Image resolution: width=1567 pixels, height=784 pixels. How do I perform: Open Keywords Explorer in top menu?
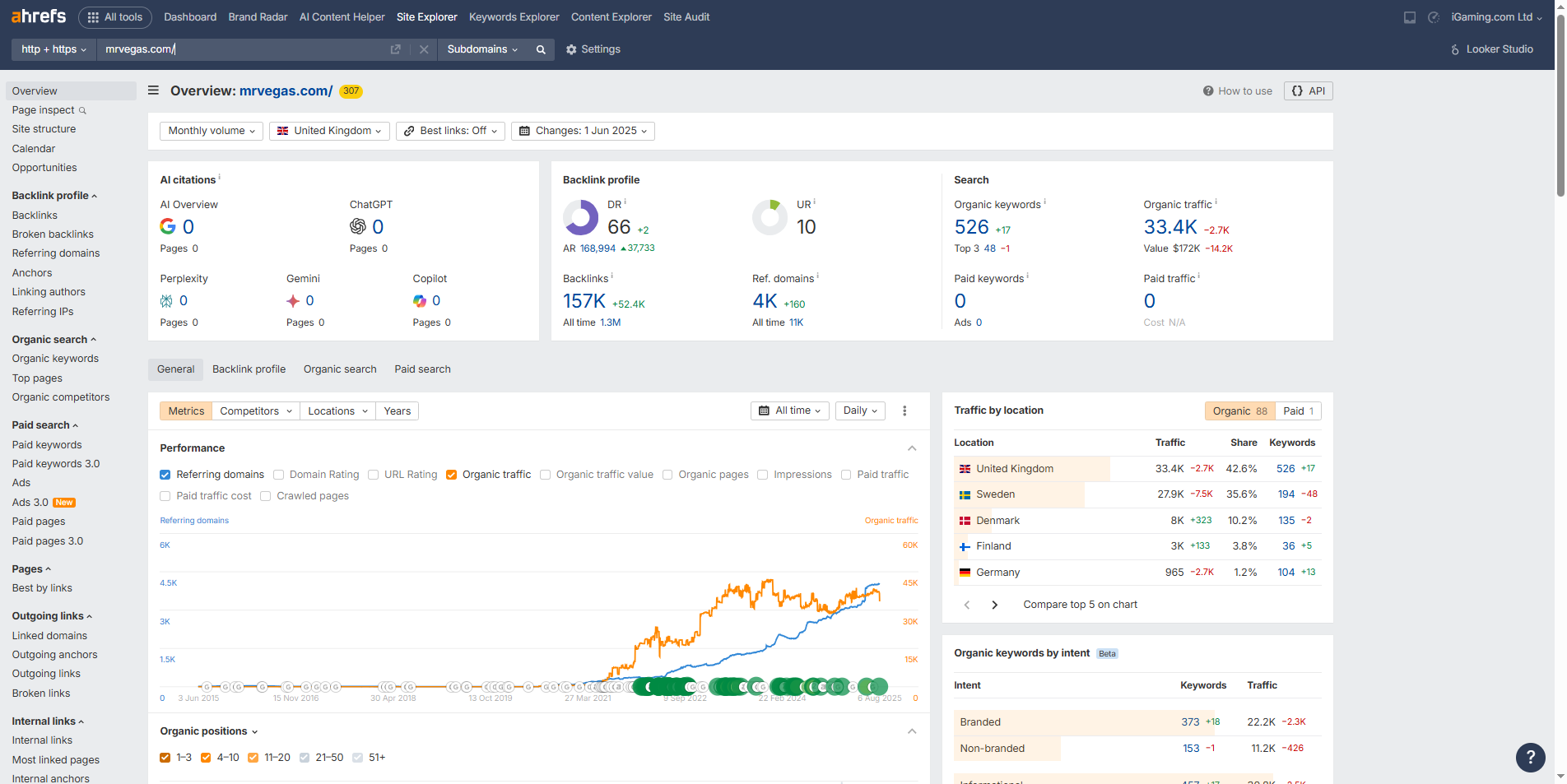514,17
